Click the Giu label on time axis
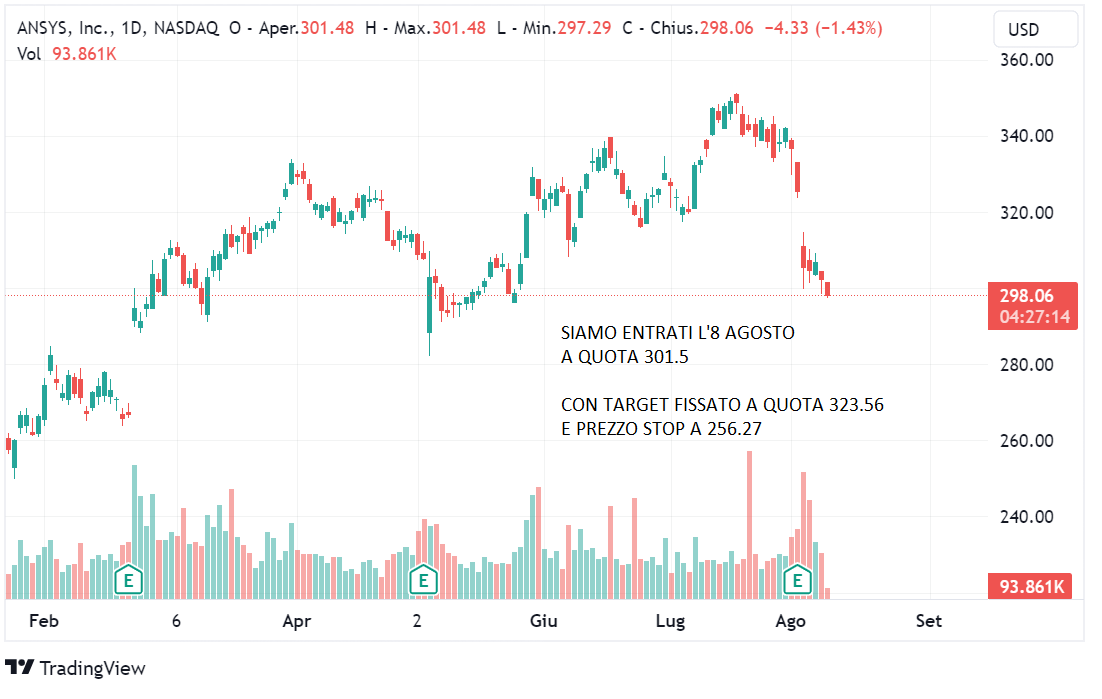The width and height of the screenshot is (1102, 699). (543, 622)
